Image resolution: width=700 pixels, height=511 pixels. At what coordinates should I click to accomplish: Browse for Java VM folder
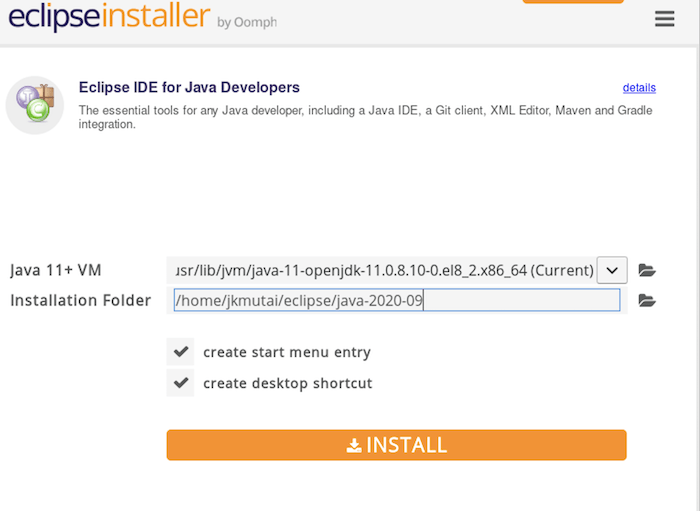(646, 270)
